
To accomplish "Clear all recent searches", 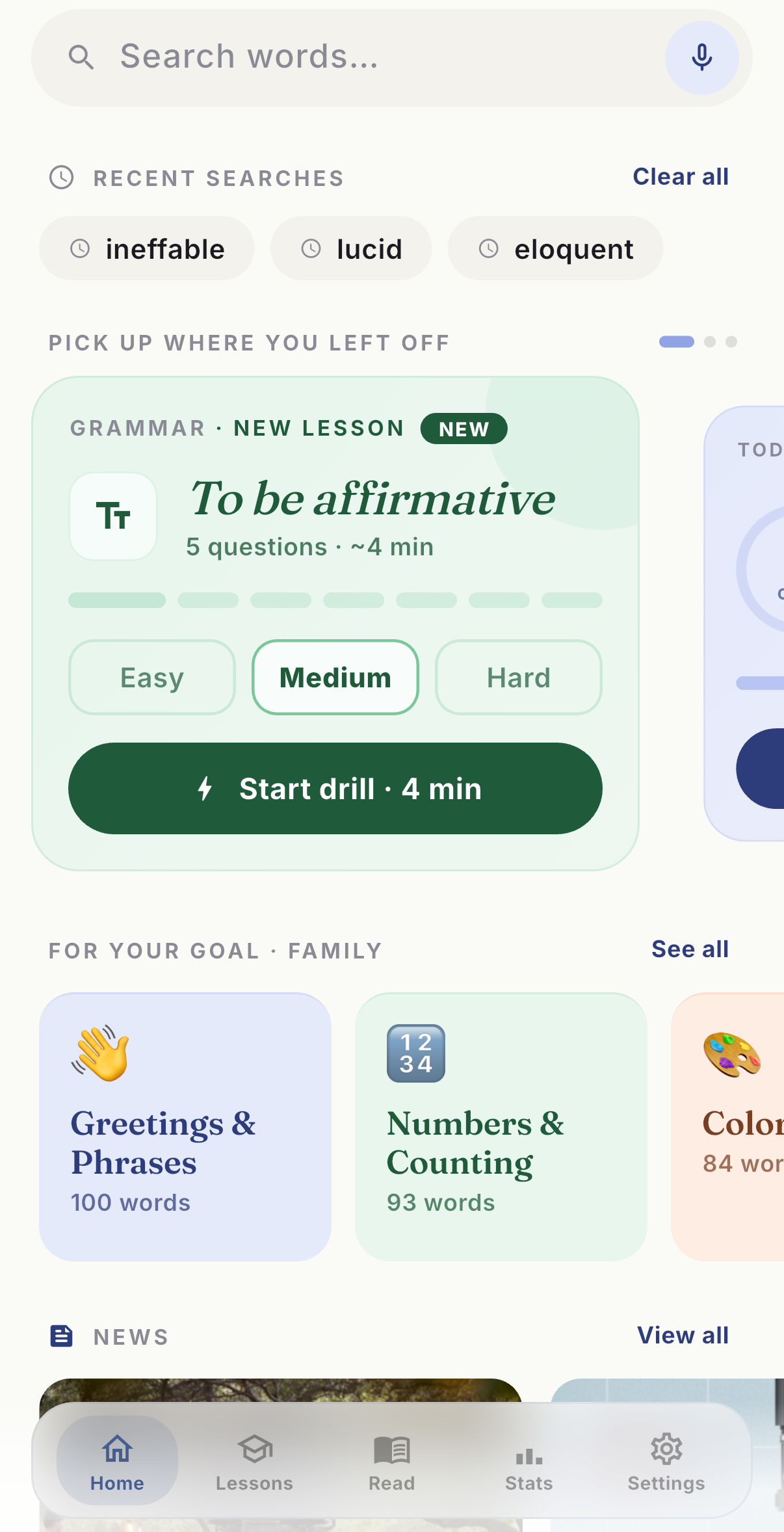I will (681, 177).
